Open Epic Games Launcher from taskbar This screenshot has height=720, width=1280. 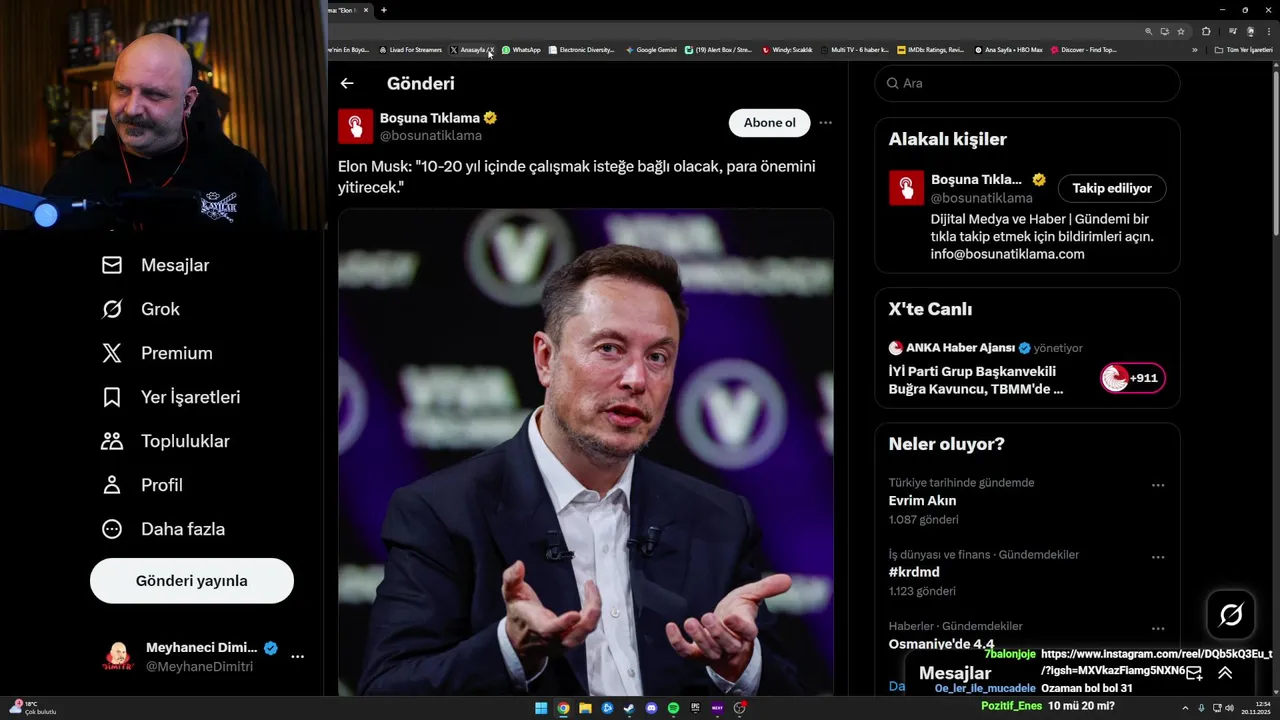[695, 708]
